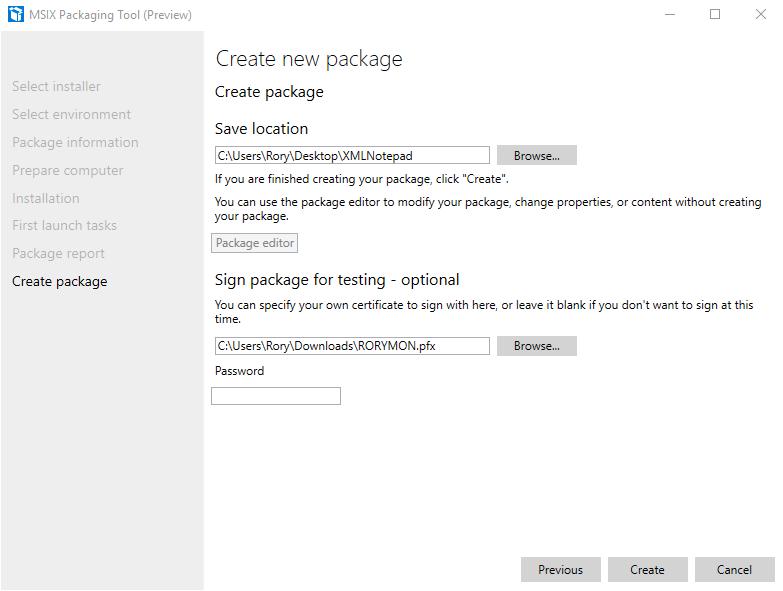
Task: Click the 'Sign package for testing - optional' heading
Action: (x=337, y=280)
